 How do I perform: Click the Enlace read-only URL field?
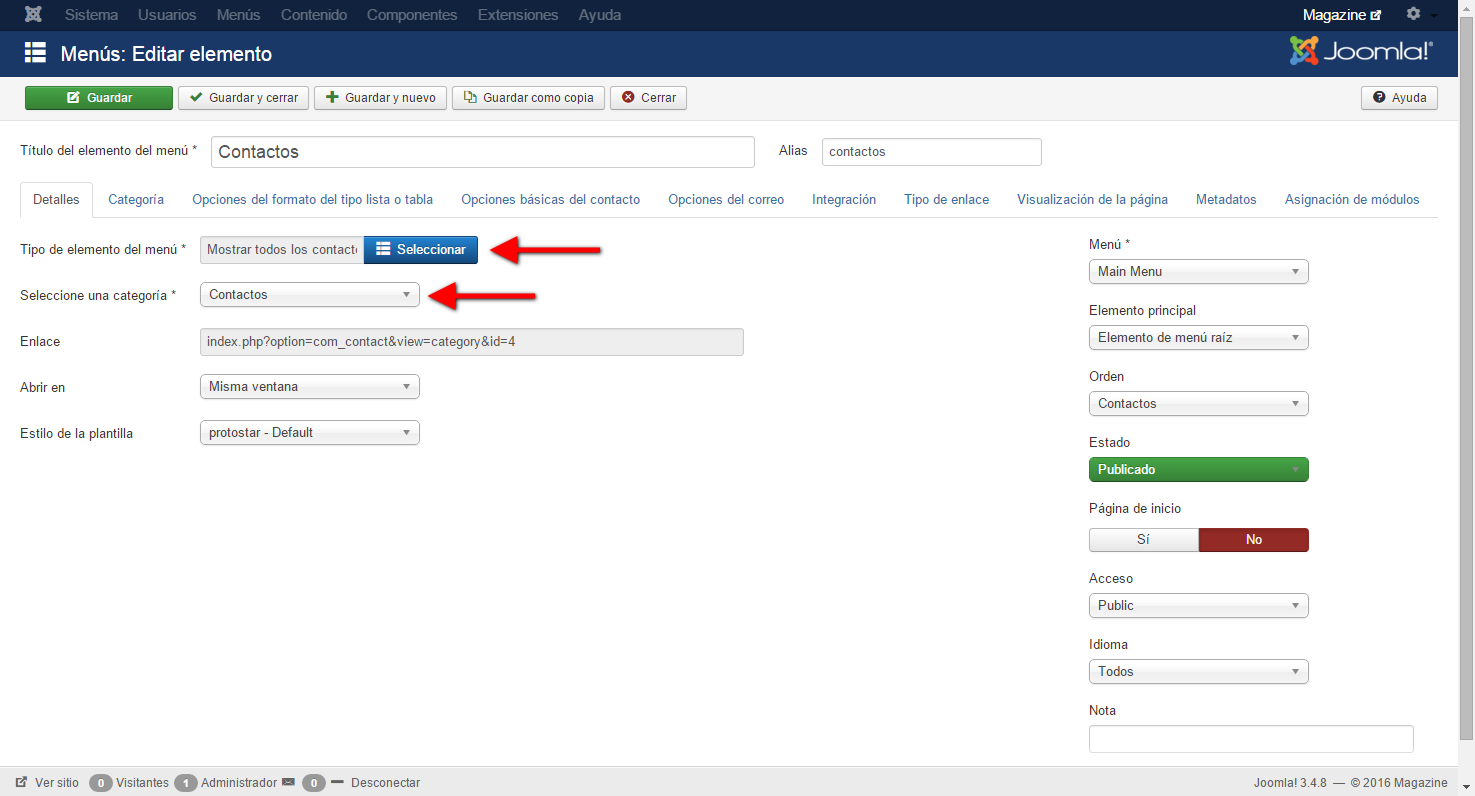pos(472,341)
